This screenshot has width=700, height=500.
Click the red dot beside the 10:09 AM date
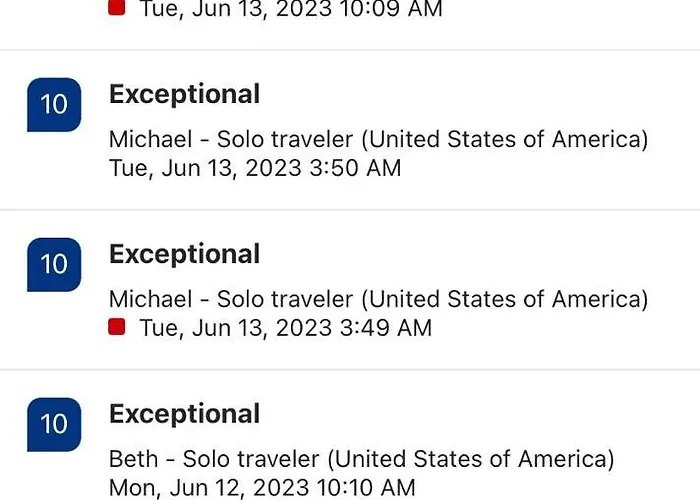coord(117,8)
